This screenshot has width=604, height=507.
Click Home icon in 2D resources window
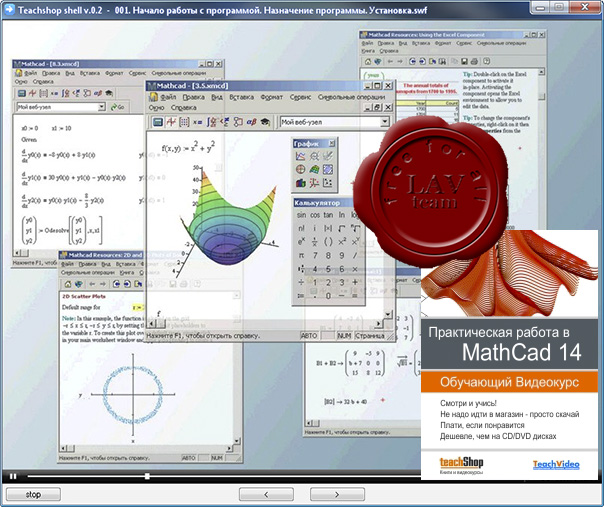tap(68, 284)
